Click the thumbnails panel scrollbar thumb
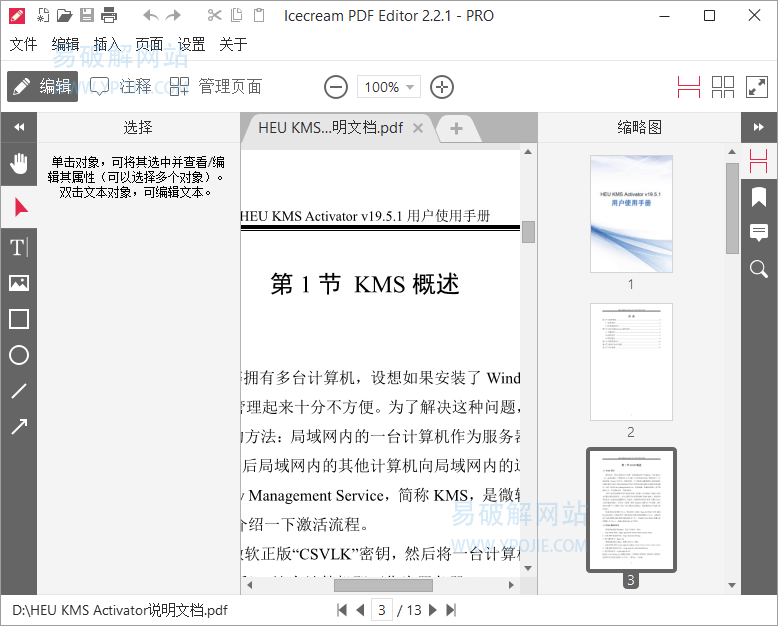Screen dimensions: 778x626 pyautogui.click(x=732, y=208)
